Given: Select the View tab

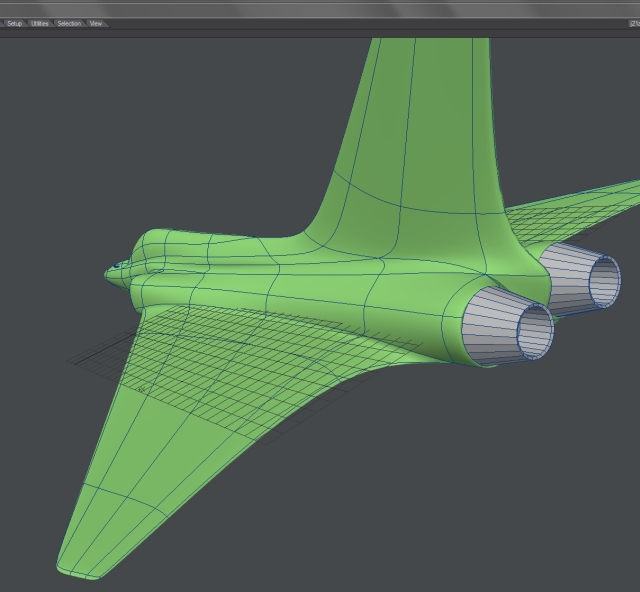Looking at the screenshot, I should point(96,23).
